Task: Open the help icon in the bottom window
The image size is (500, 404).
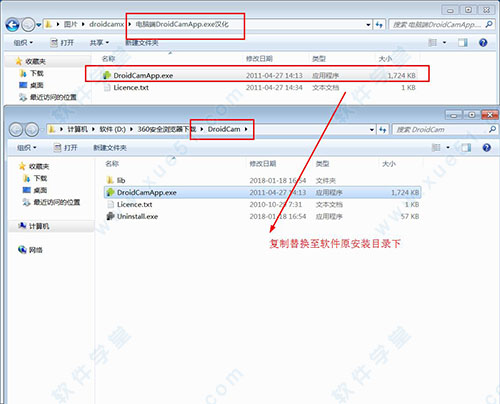Action: point(486,148)
